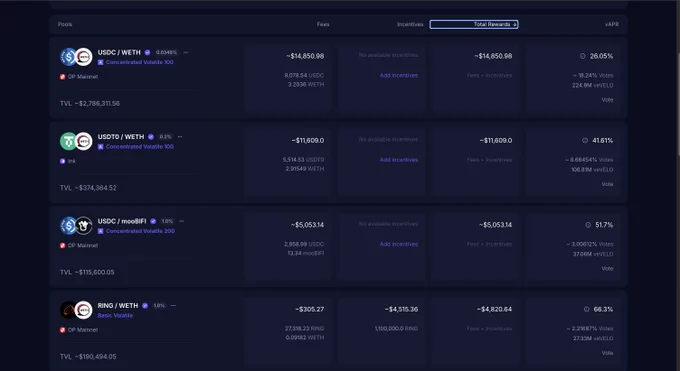Select the RING / WETH pool name
This screenshot has width=680, height=371.
118,305
